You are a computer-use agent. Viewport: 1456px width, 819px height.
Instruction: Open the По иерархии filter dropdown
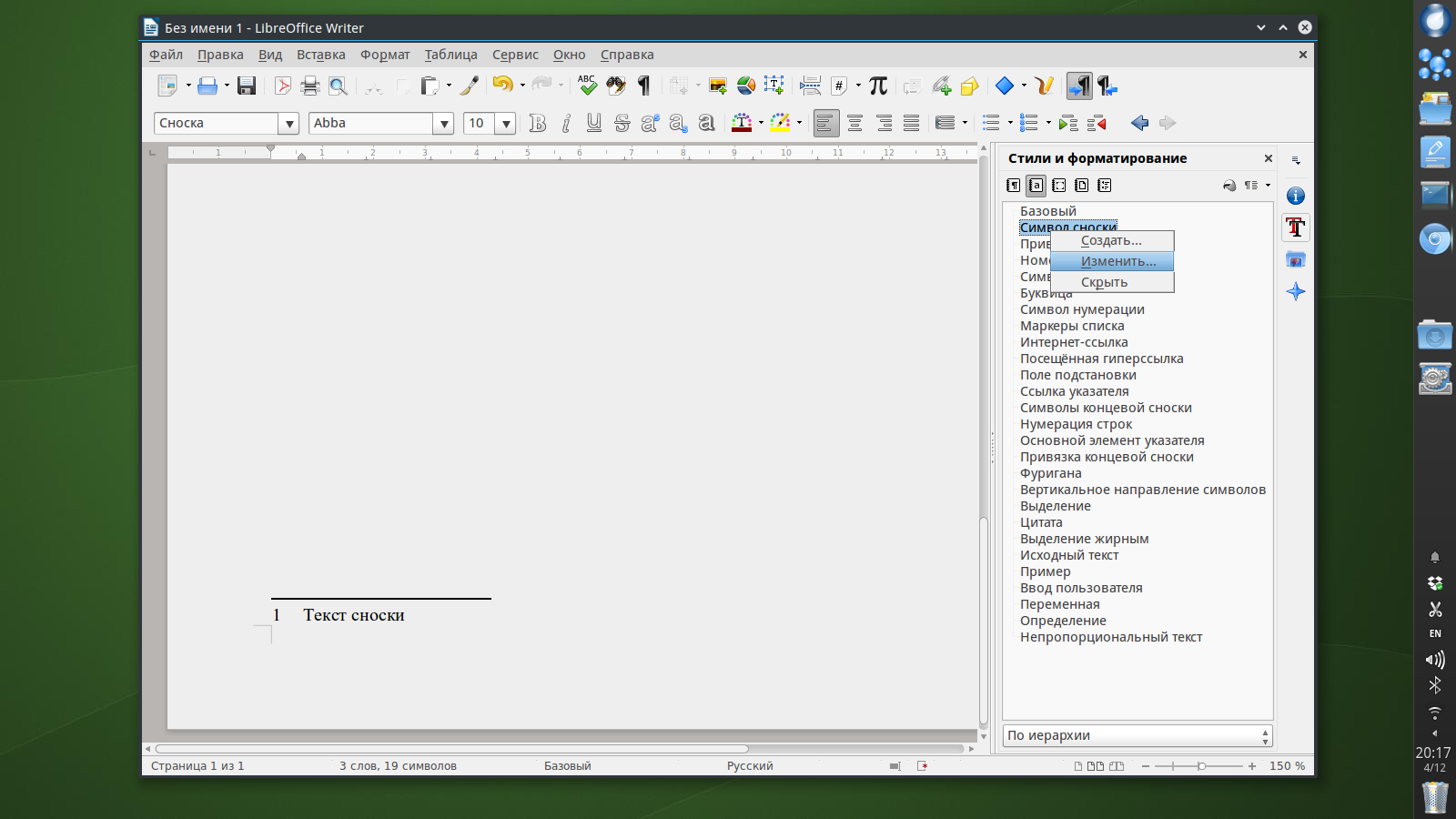1137,735
